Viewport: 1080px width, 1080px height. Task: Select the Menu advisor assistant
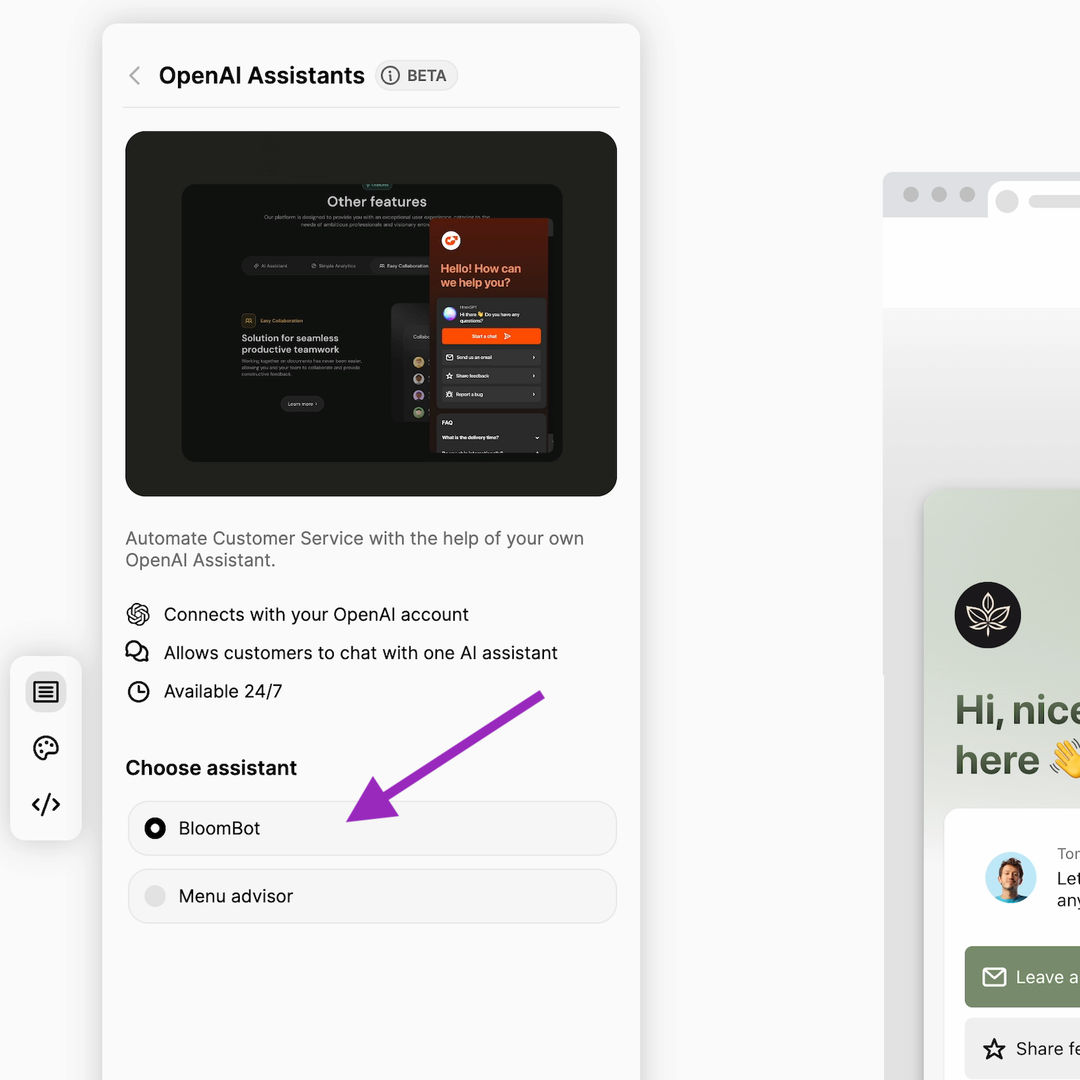[155, 896]
